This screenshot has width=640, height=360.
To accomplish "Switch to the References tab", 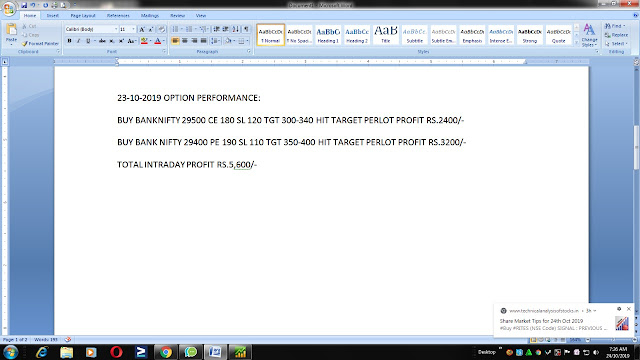I will 118,16.
